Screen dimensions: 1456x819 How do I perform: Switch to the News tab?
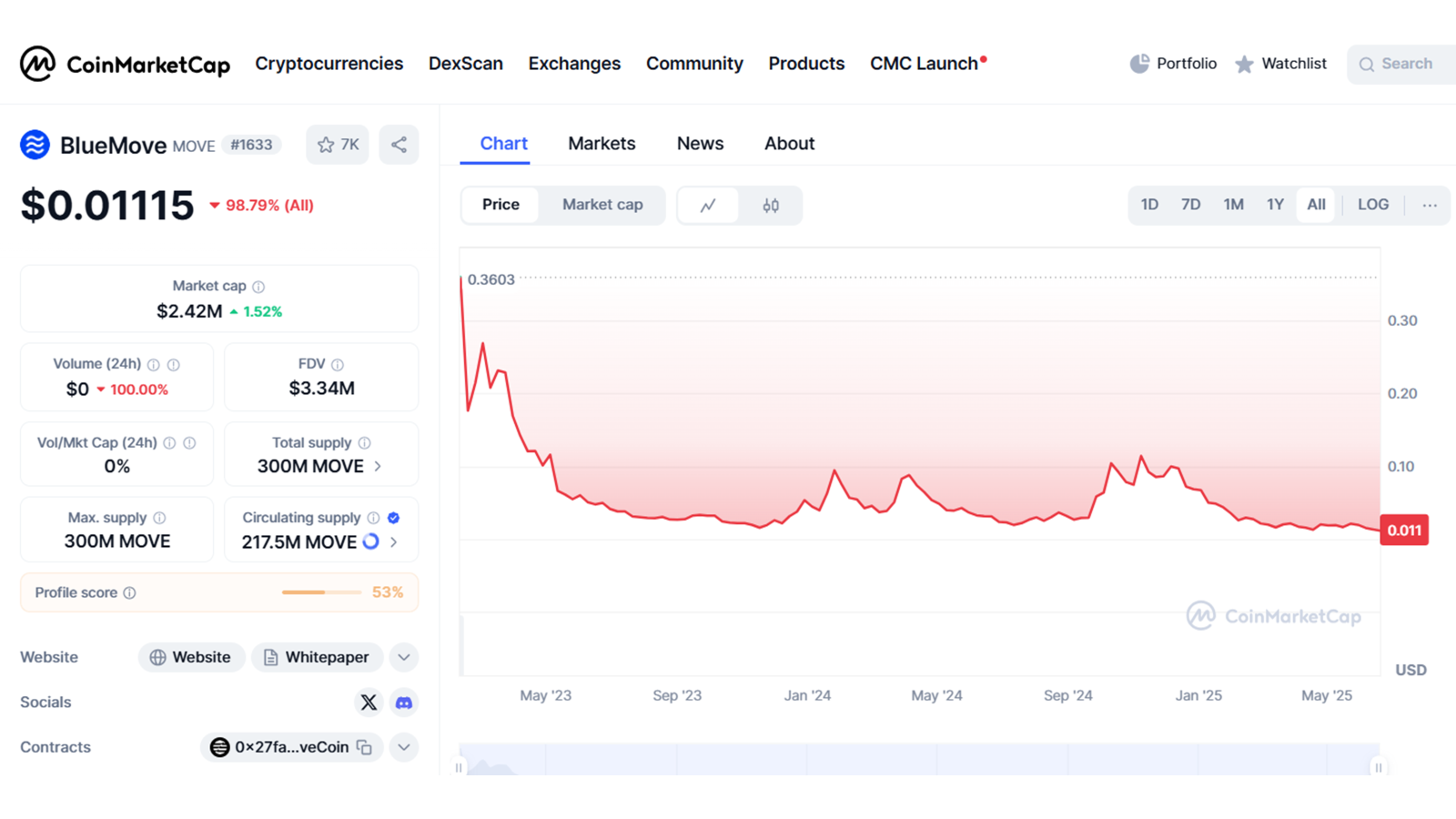[x=700, y=144]
